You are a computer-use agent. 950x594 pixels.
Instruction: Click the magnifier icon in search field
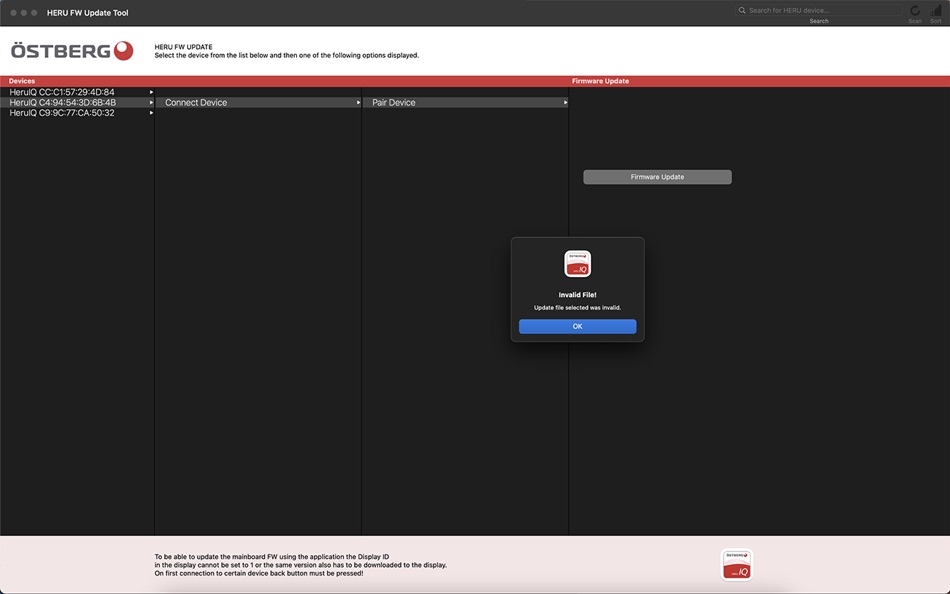[x=742, y=10]
